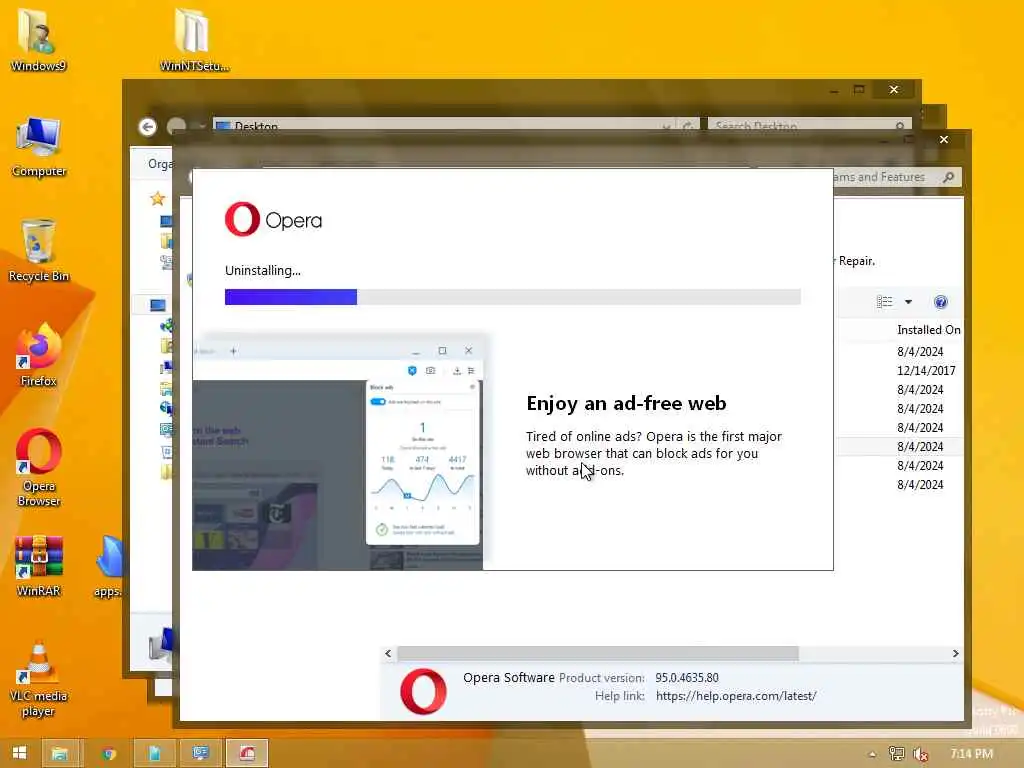1024x768 pixels.
Task: Click the Opera ad-blocker preview image
Action: tap(338, 452)
